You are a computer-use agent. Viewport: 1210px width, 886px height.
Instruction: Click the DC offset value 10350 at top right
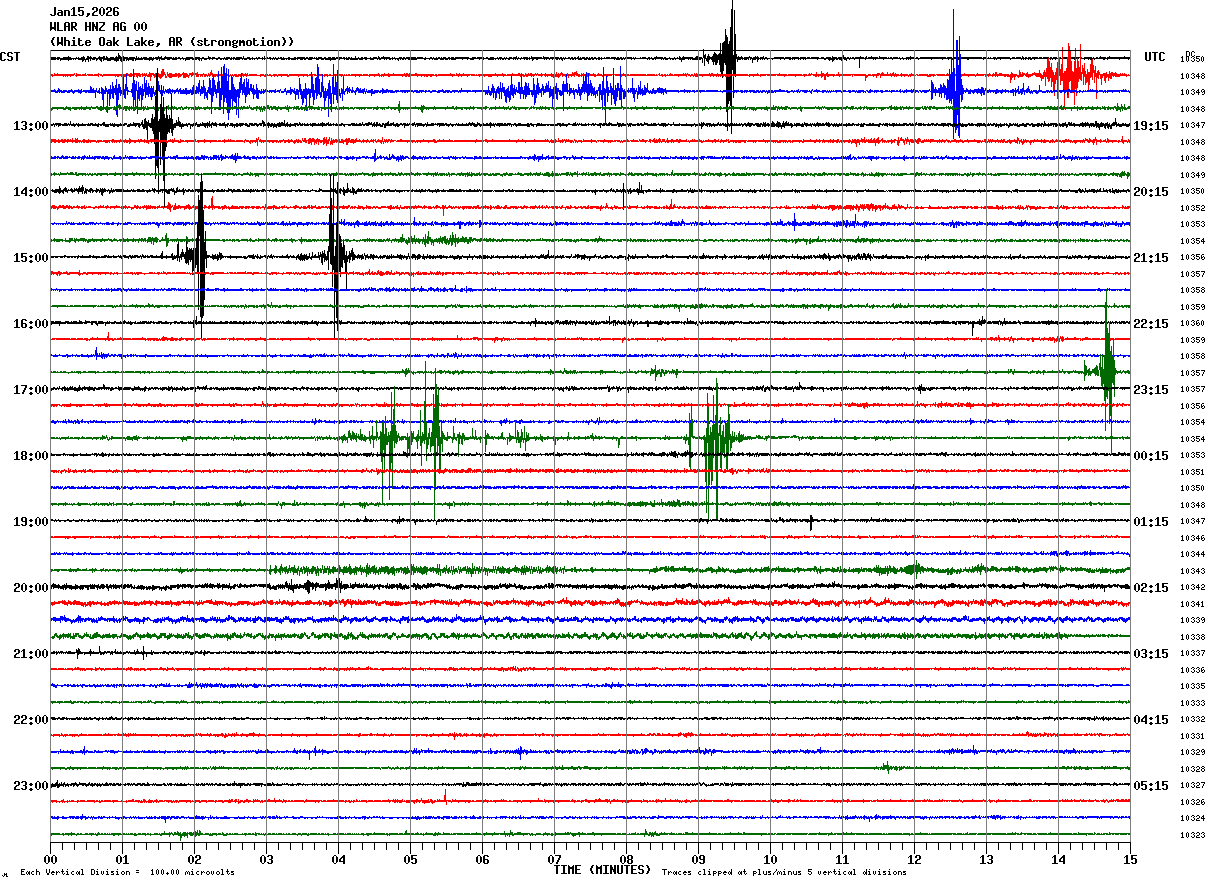(1191, 60)
